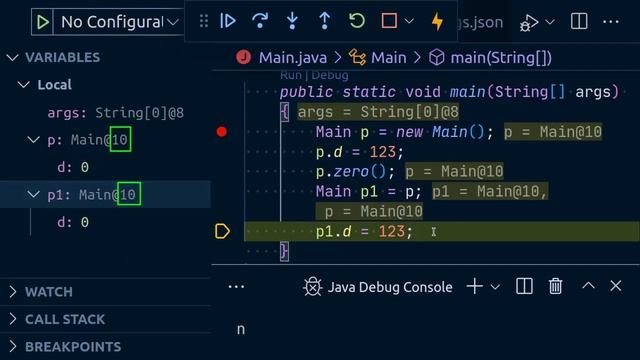Kill terminal with trash icon
The height and width of the screenshot is (360, 640).
click(556, 286)
